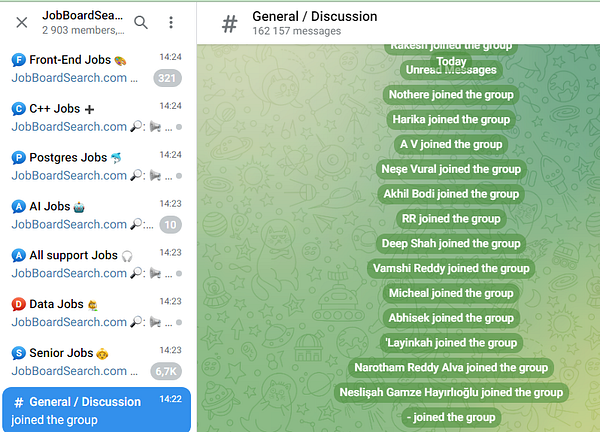Click the General / Discussion chat title
Screen dimensions: 600x432
coord(315,16)
